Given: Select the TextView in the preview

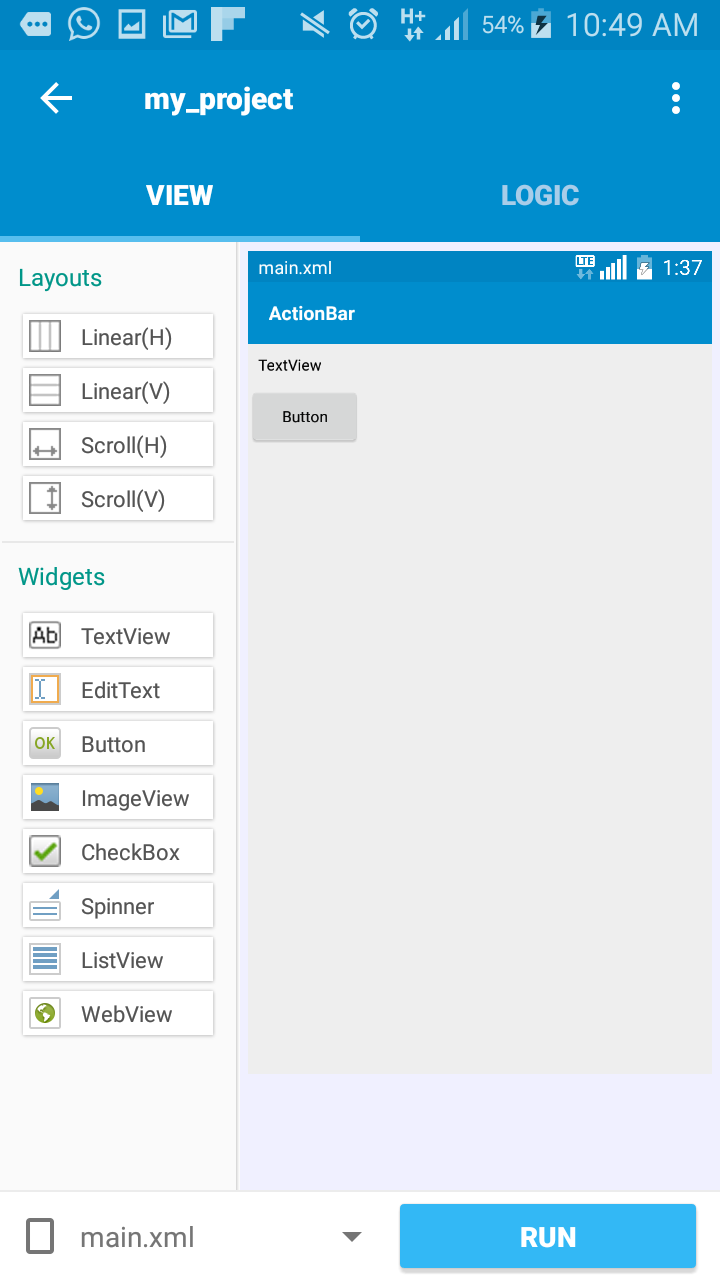Looking at the screenshot, I should point(290,365).
